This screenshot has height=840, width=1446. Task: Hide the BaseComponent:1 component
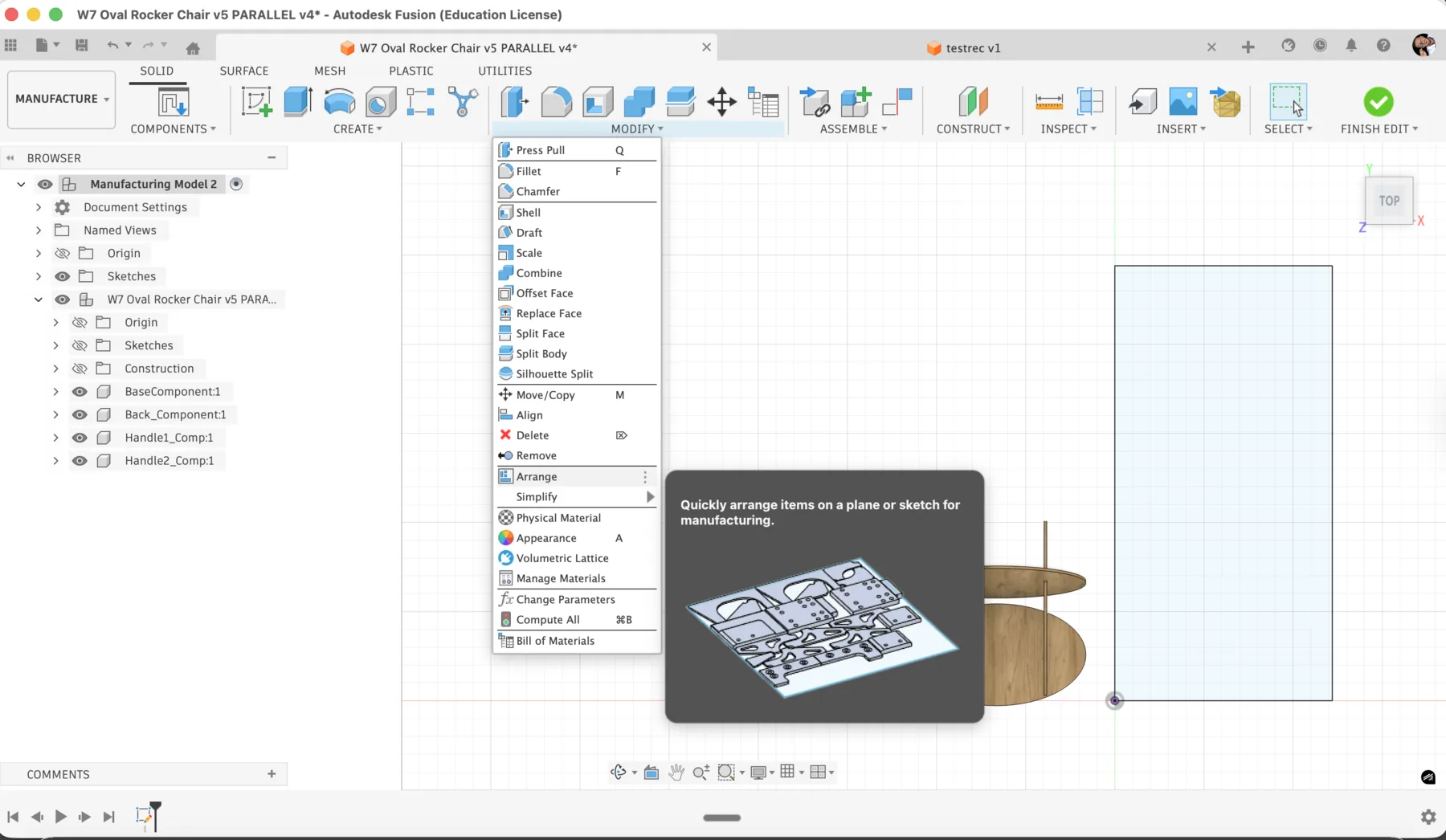click(80, 391)
